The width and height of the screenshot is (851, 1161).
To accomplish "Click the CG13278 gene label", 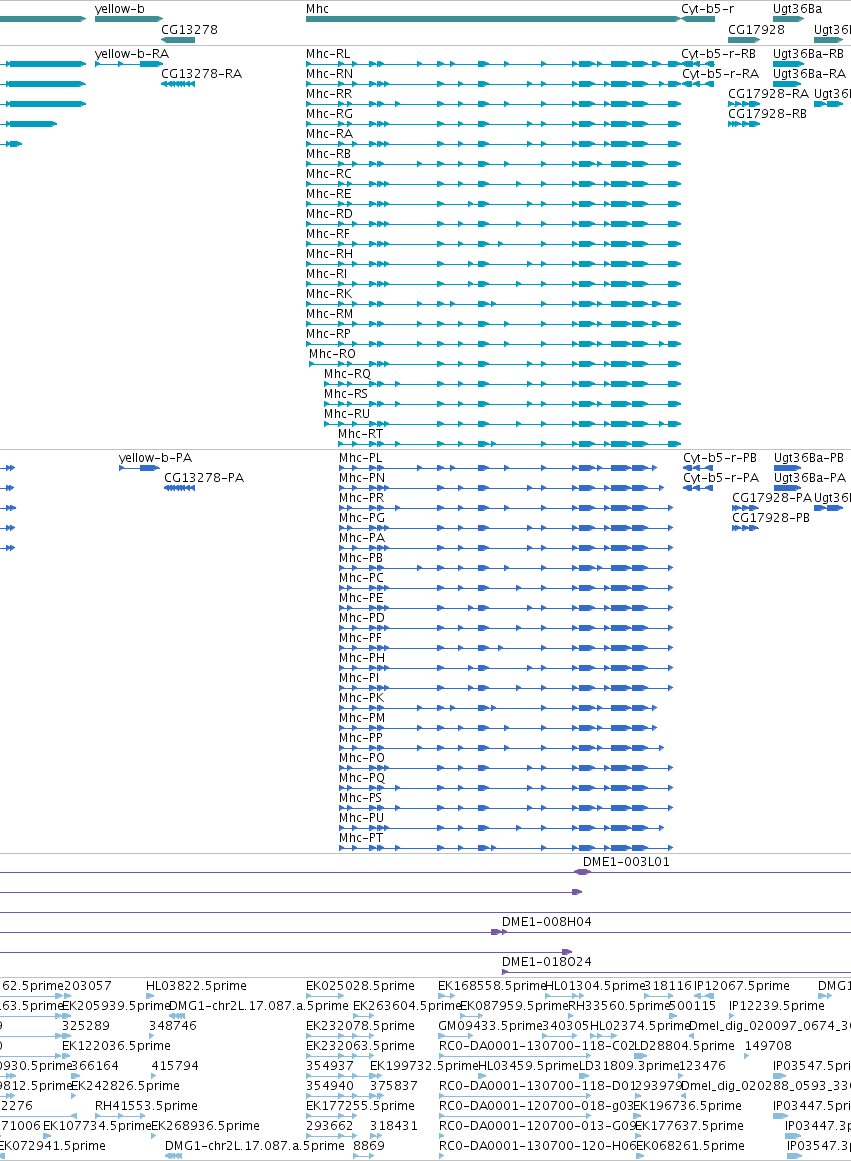I will pyautogui.click(x=190, y=30).
